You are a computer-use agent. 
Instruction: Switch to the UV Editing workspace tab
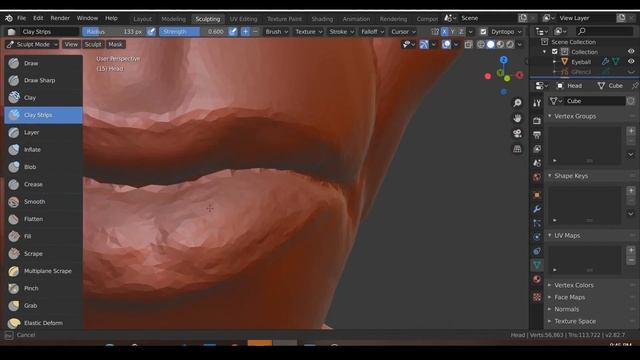coord(243,19)
